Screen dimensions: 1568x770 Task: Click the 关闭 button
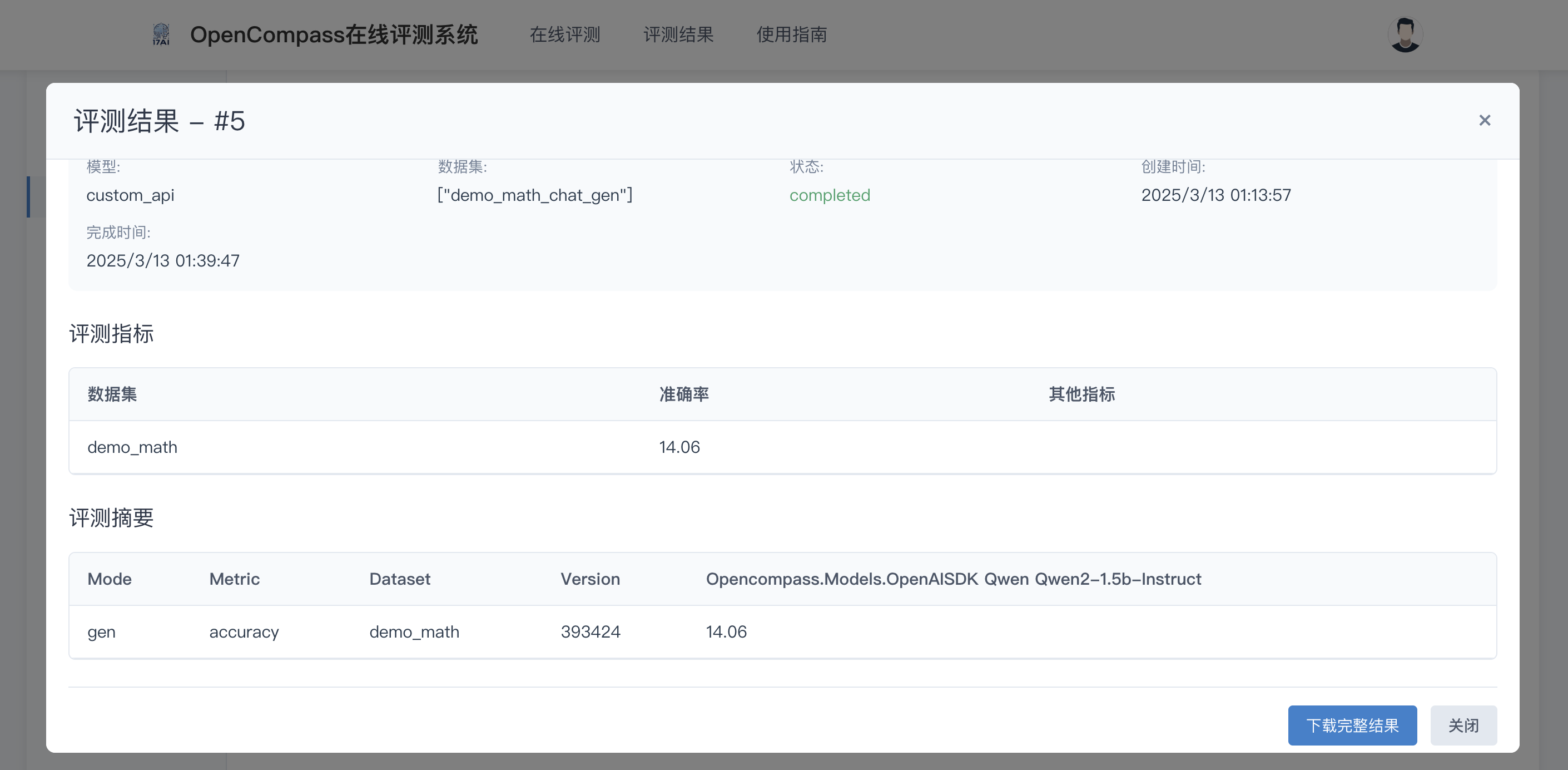pyautogui.click(x=1463, y=725)
